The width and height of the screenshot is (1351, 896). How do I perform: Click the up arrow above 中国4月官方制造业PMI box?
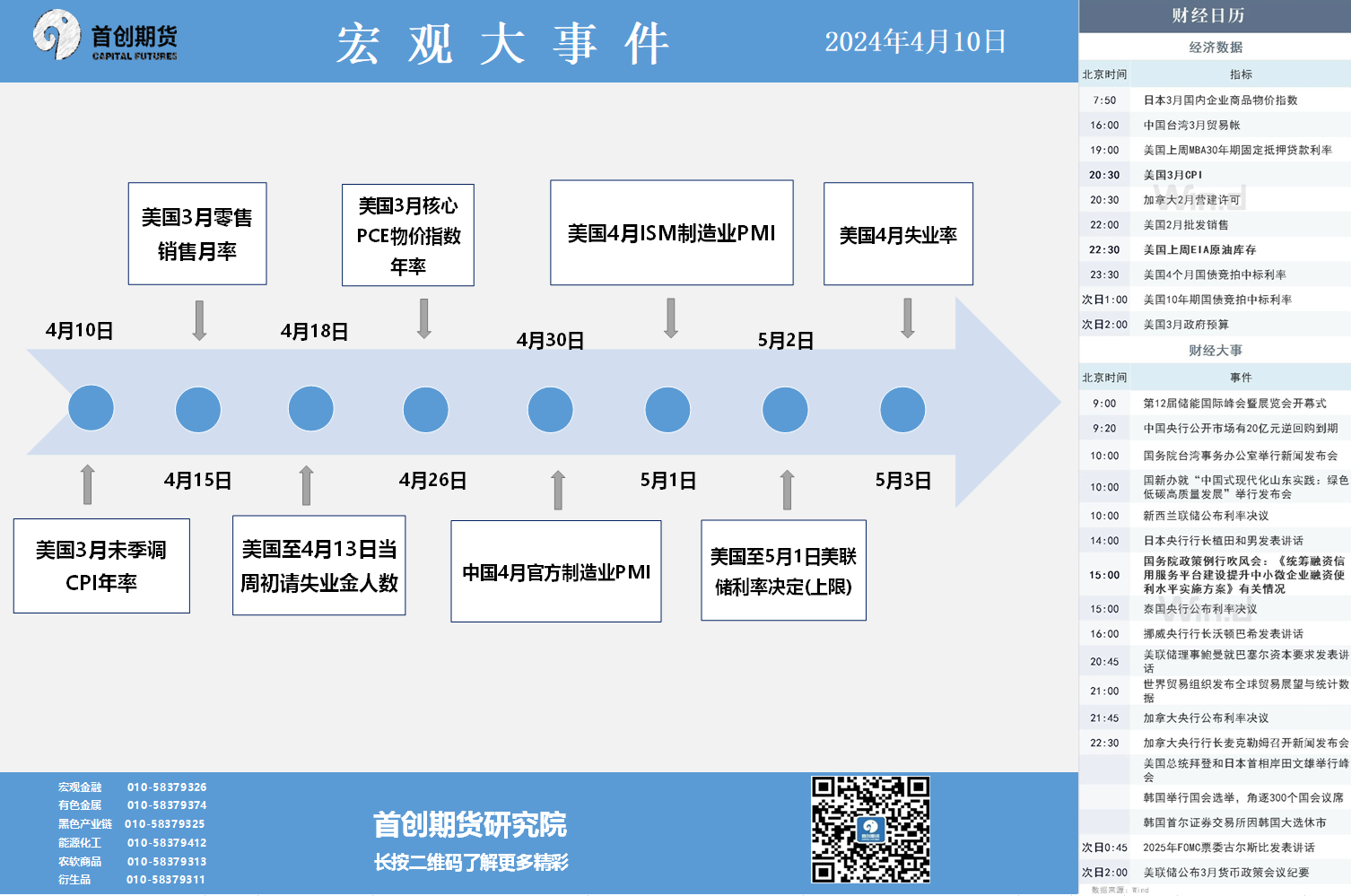[x=558, y=490]
